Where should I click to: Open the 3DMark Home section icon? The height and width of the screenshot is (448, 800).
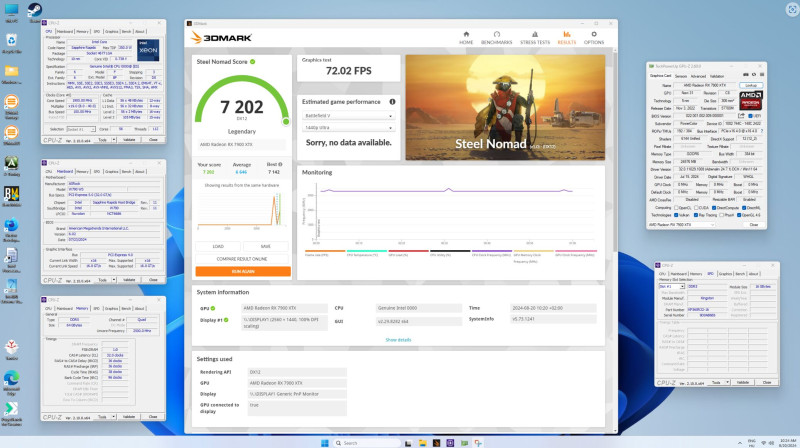pos(466,34)
